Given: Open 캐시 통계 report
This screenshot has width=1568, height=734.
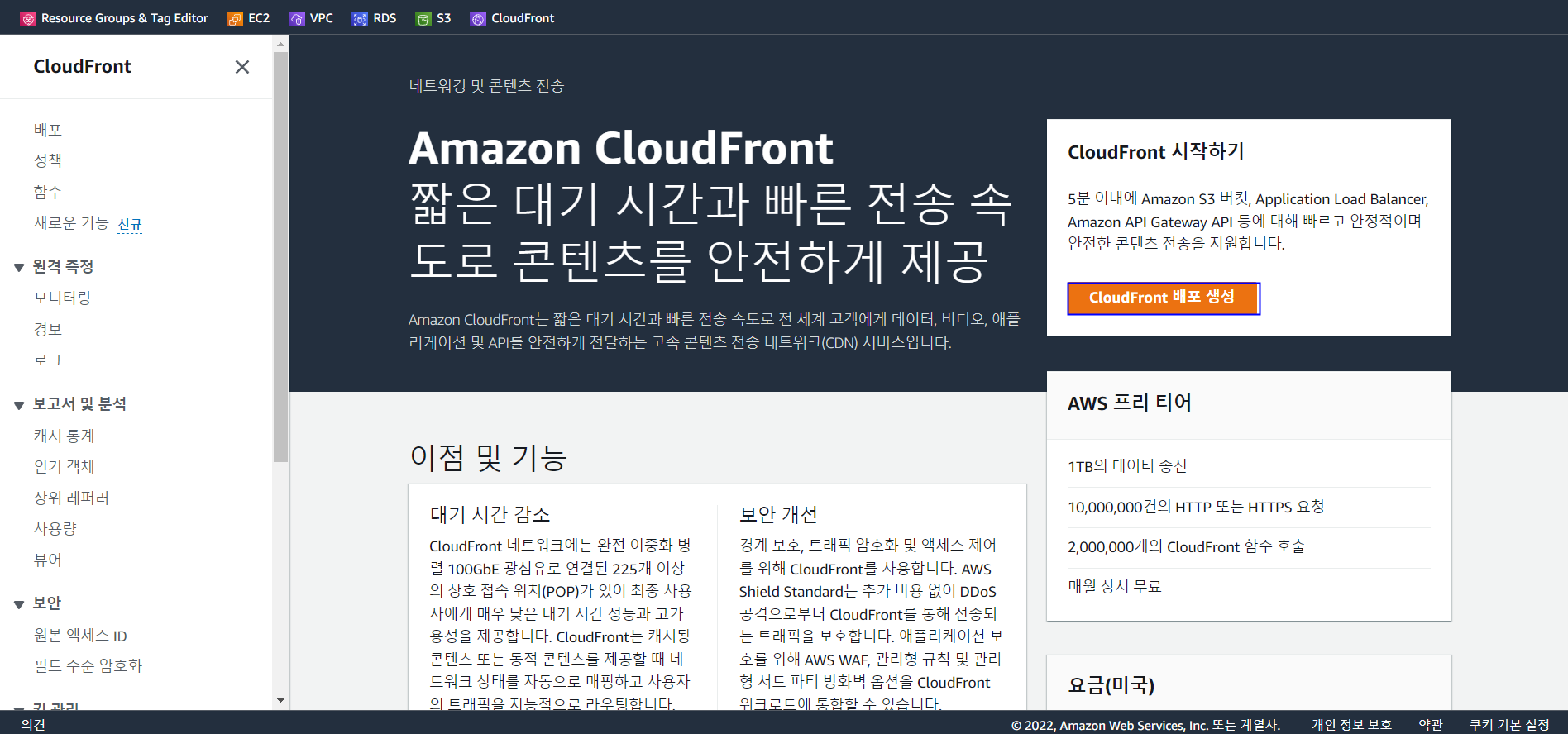Looking at the screenshot, I should point(64,436).
